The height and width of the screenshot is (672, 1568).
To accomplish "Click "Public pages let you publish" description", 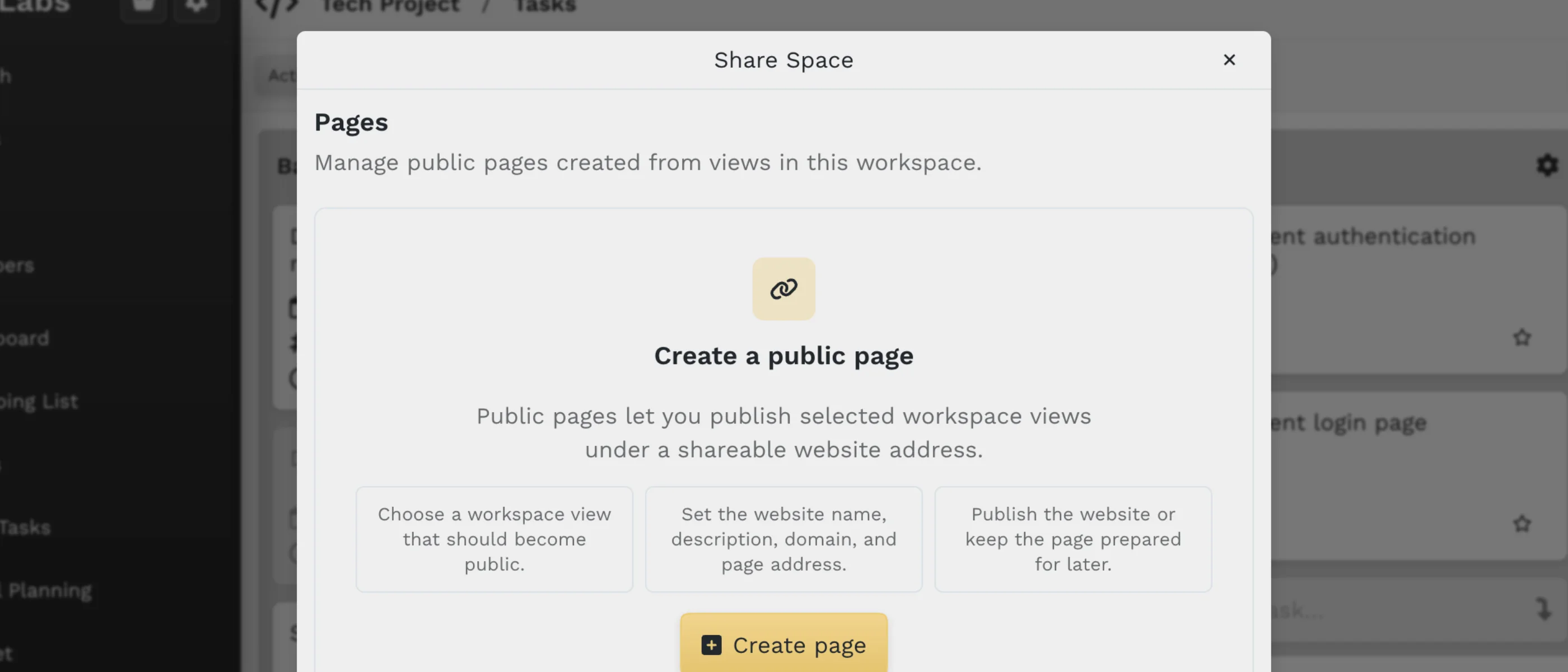I will click(783, 433).
